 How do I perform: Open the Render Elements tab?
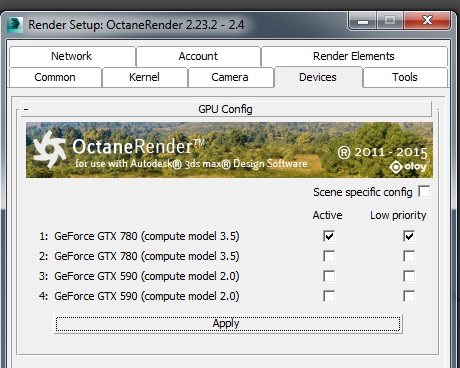354,56
